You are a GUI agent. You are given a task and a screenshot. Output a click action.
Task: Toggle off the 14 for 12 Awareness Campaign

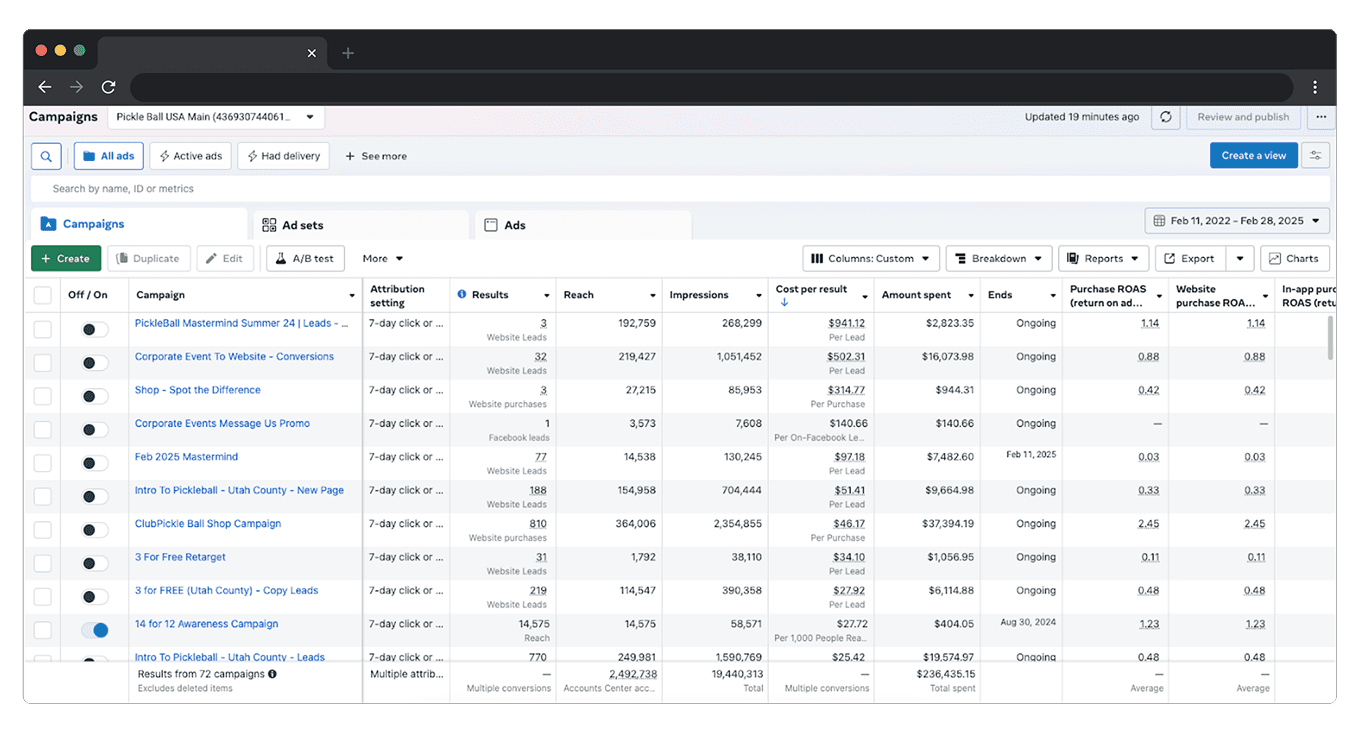95,630
